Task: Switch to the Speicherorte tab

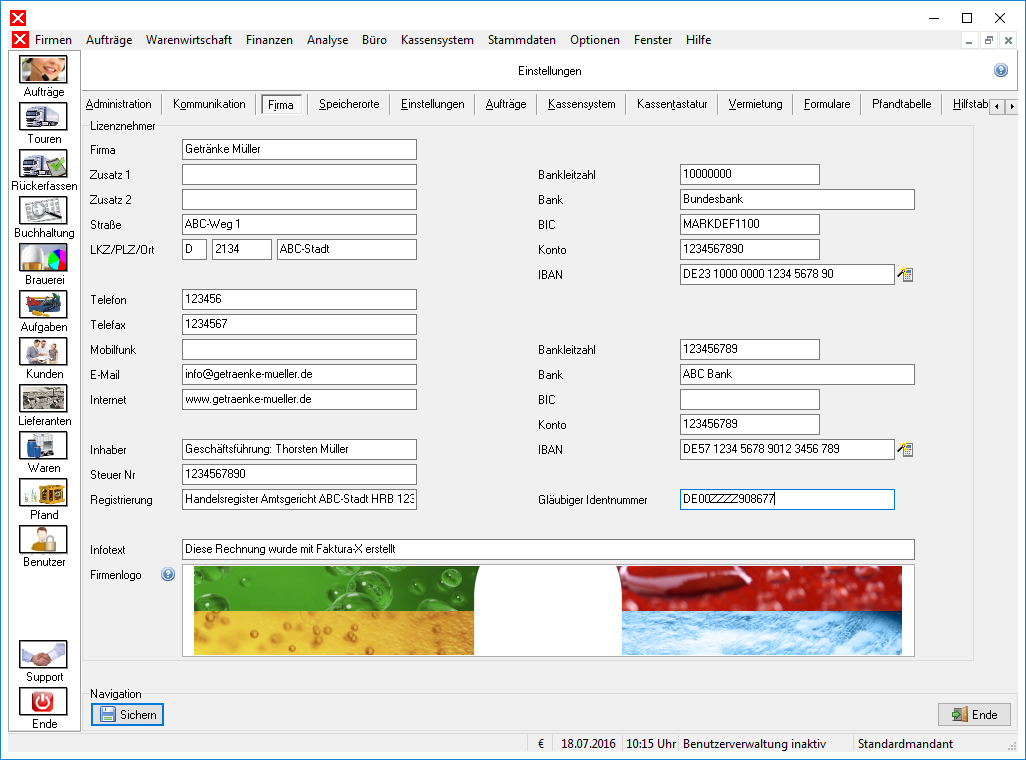Action: [349, 104]
